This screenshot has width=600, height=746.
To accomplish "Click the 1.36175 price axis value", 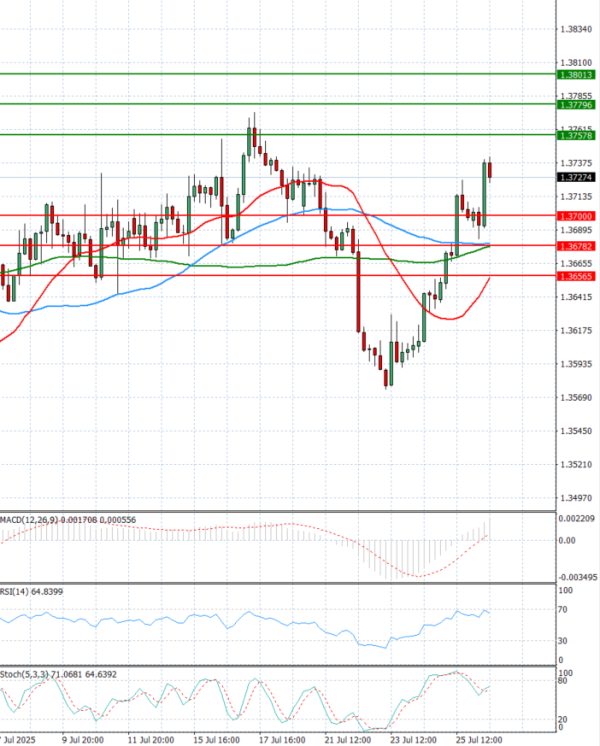I will 576,330.
